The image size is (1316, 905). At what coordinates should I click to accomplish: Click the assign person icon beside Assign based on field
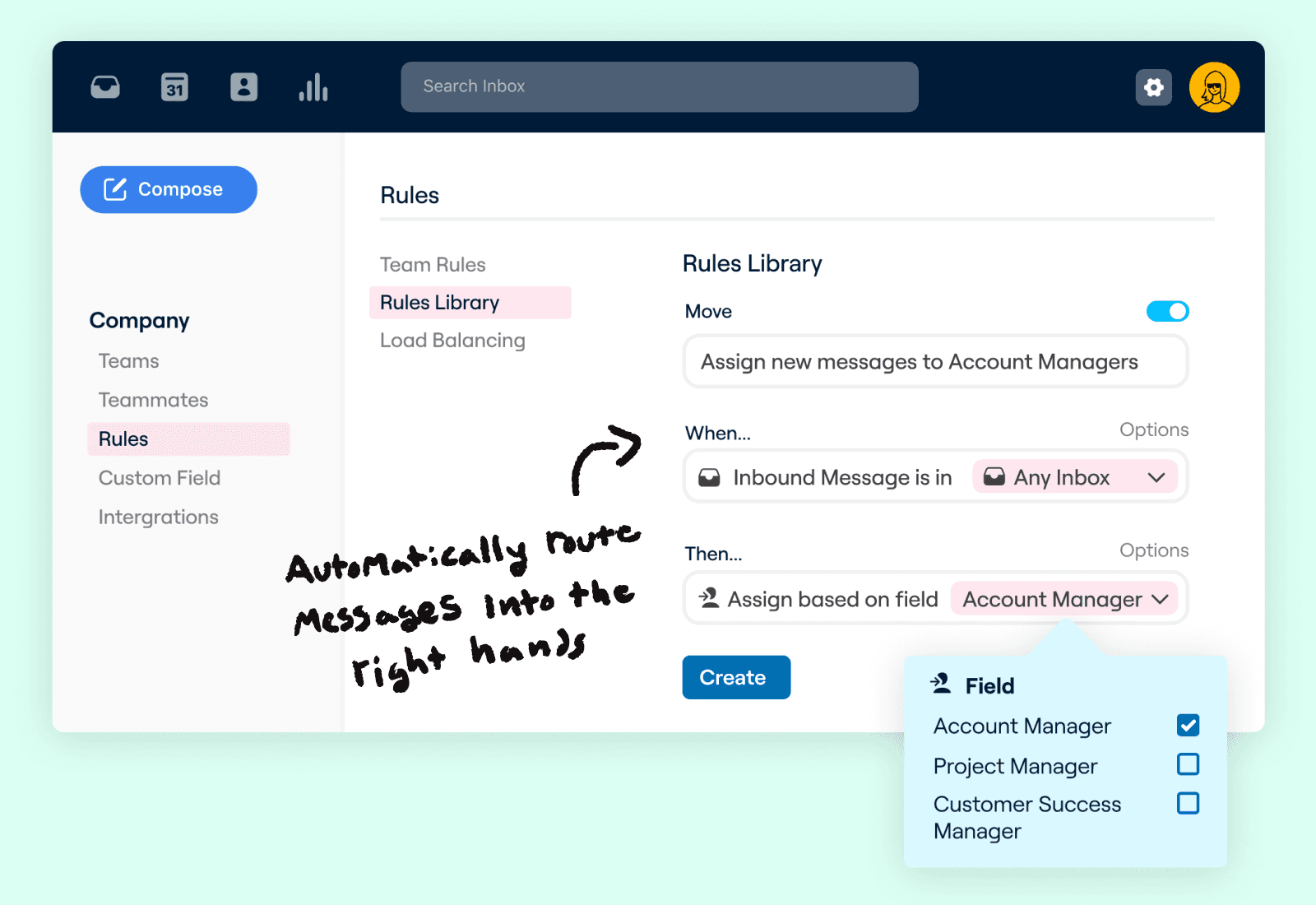pos(709,598)
